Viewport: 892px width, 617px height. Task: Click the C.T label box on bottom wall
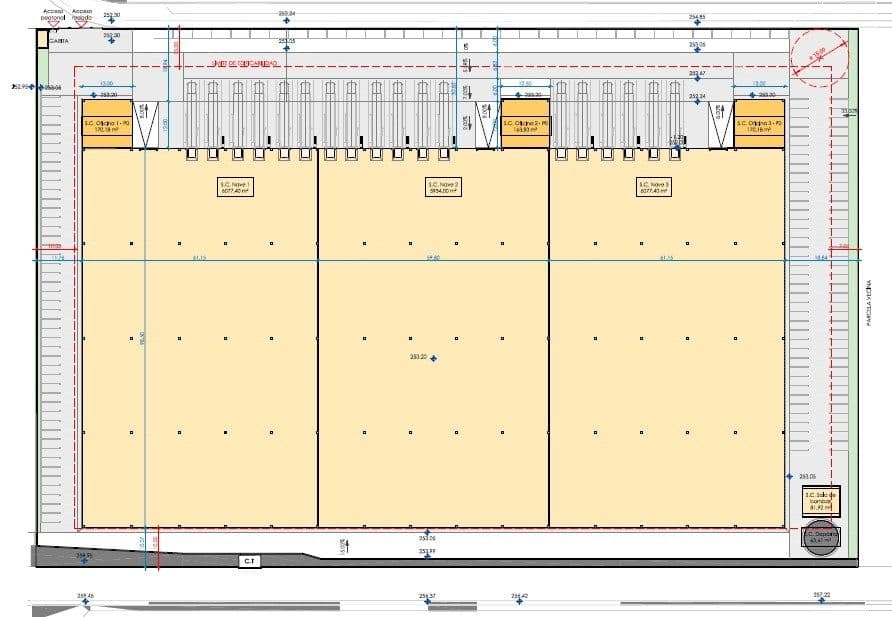point(249,561)
